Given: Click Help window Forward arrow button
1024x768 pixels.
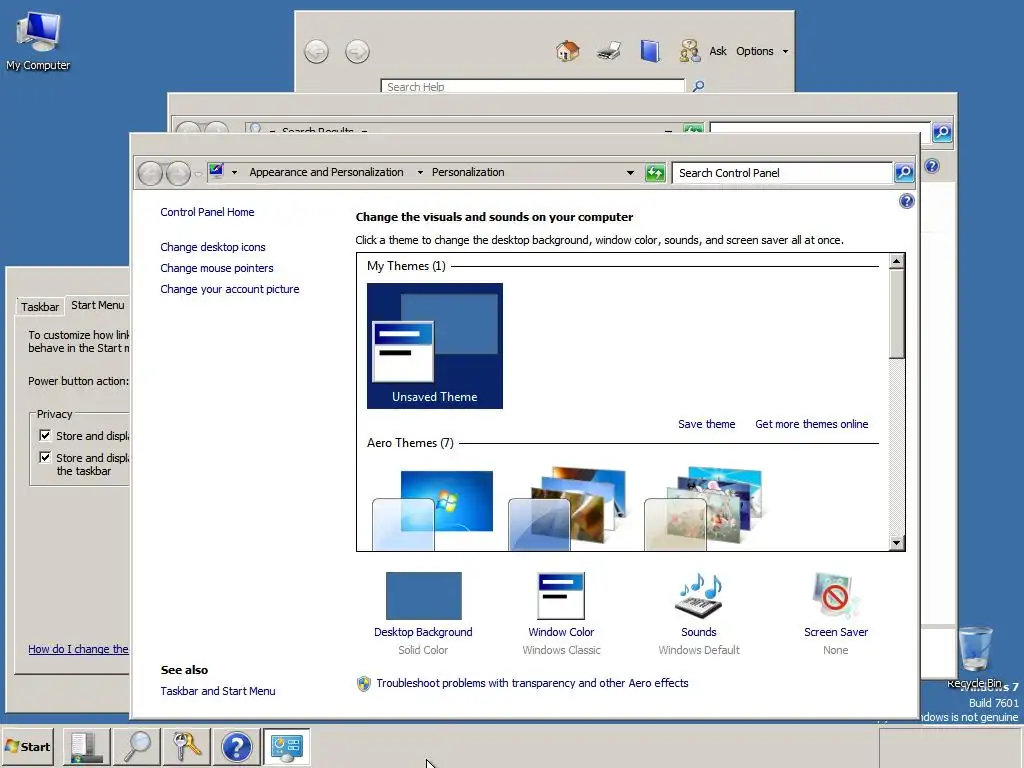Looking at the screenshot, I should pos(357,52).
